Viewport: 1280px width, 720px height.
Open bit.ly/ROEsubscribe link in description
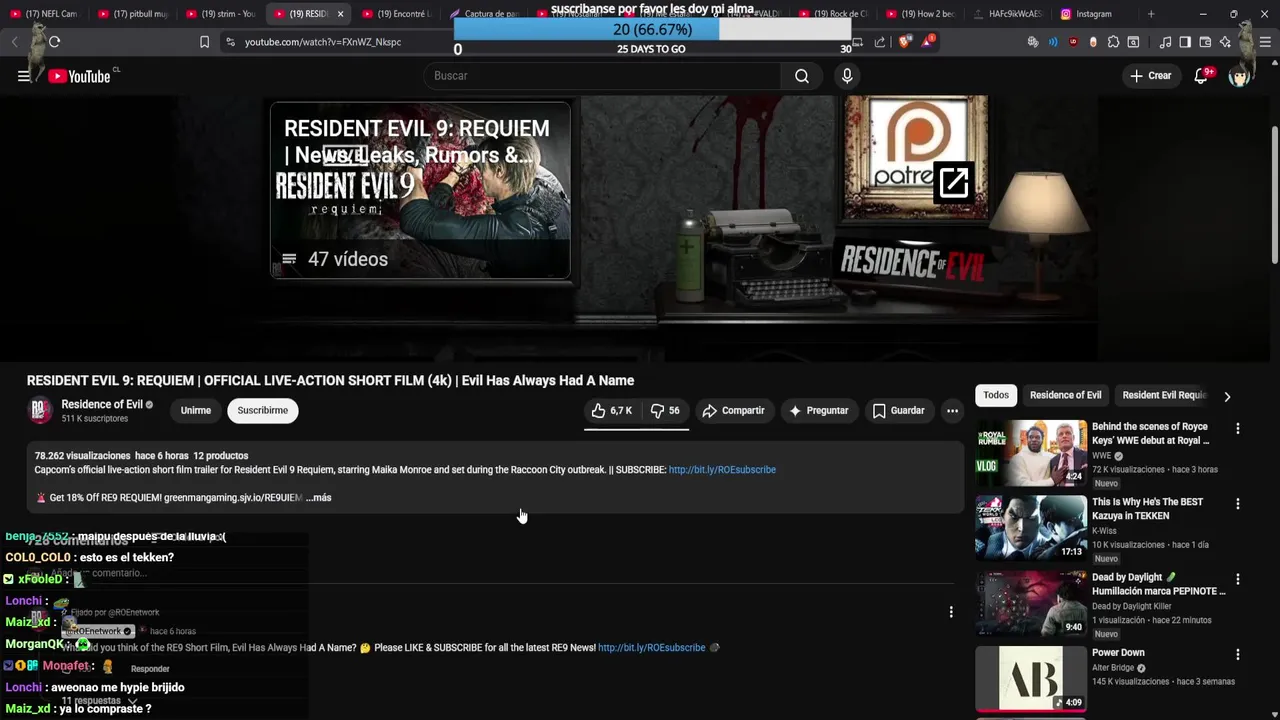tap(722, 470)
